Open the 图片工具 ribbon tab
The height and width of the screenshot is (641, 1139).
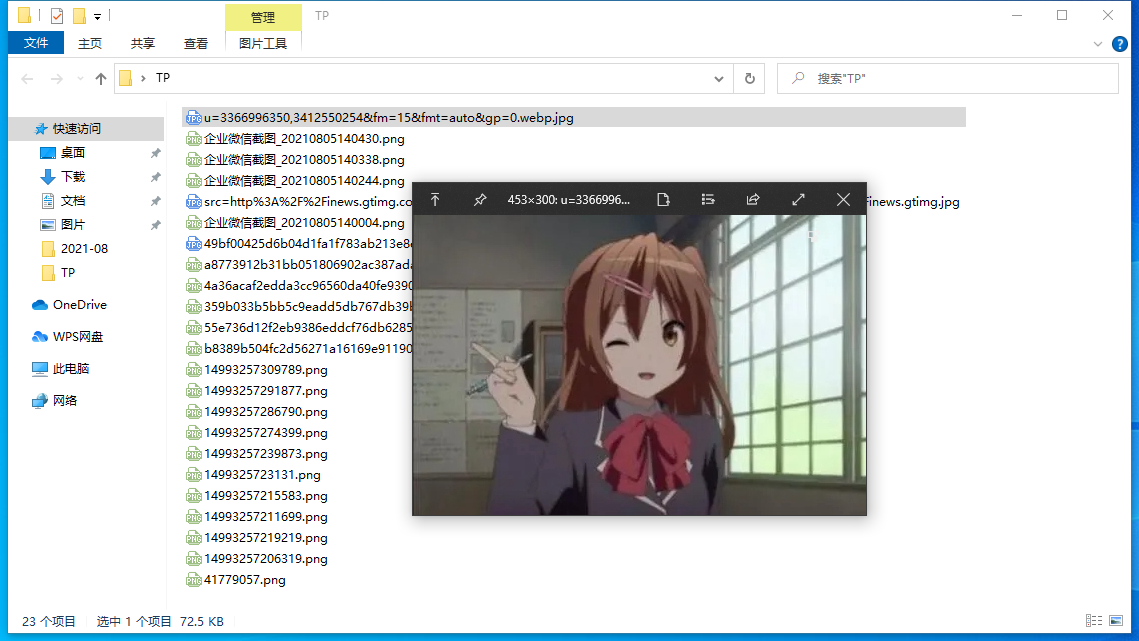pos(263,44)
